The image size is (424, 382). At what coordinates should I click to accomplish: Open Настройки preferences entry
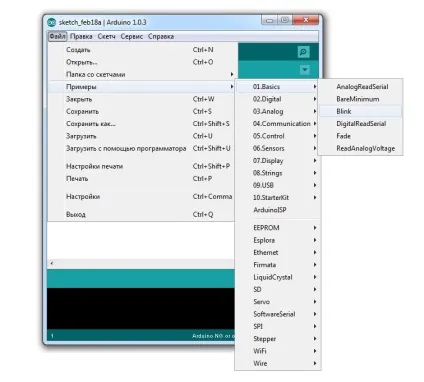point(141,196)
